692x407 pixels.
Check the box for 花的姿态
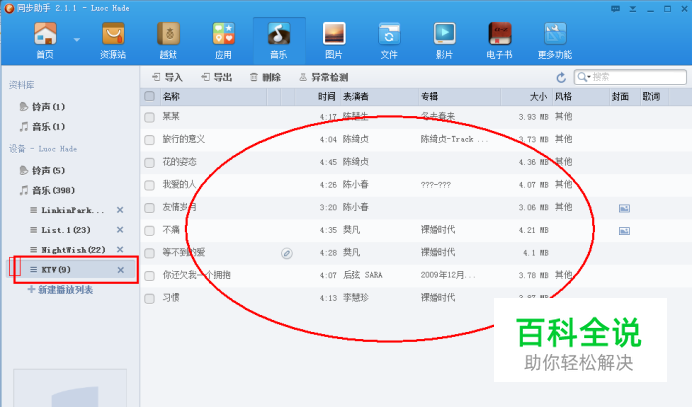coord(150,162)
